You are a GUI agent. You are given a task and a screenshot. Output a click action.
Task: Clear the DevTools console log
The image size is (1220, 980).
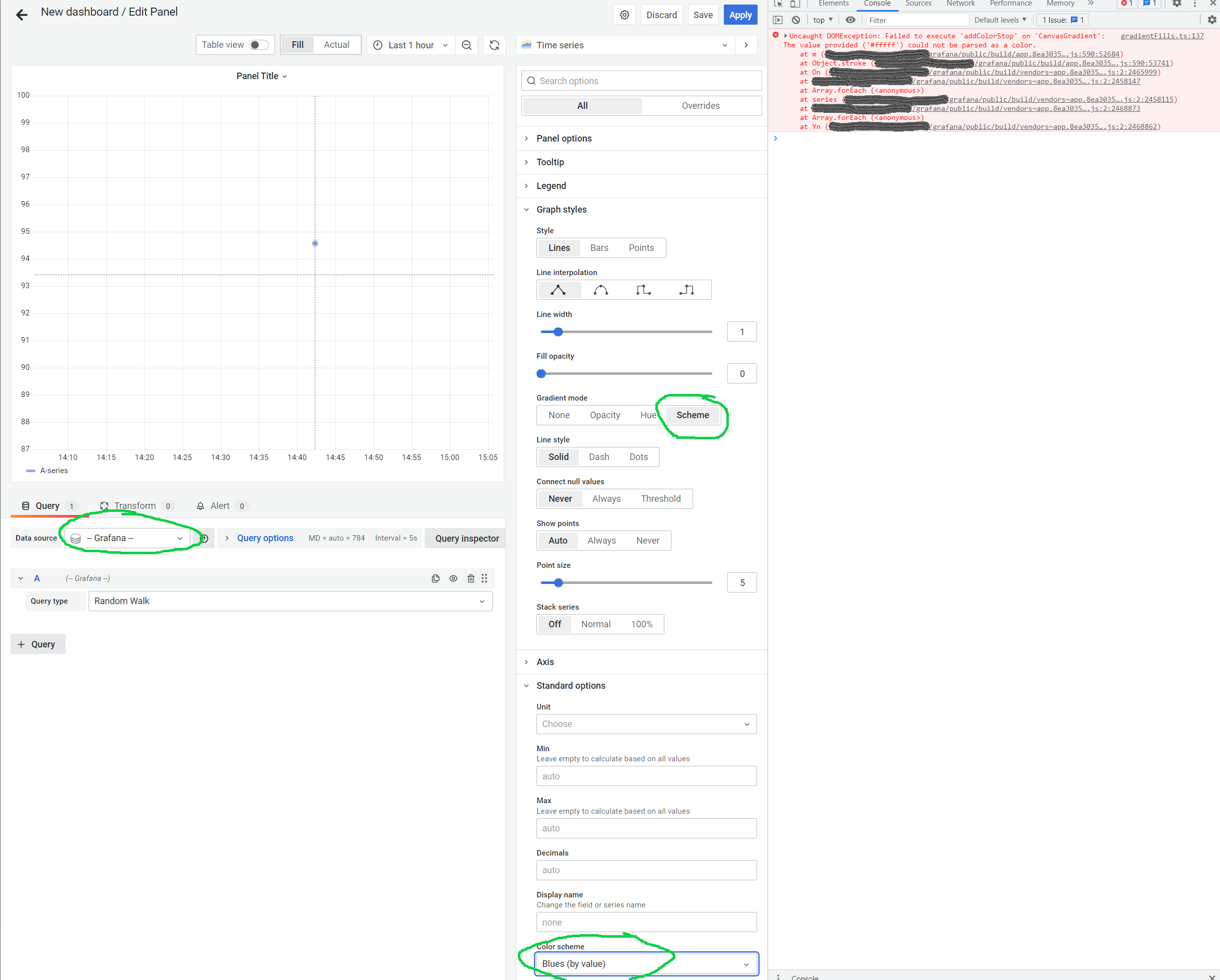[795, 20]
